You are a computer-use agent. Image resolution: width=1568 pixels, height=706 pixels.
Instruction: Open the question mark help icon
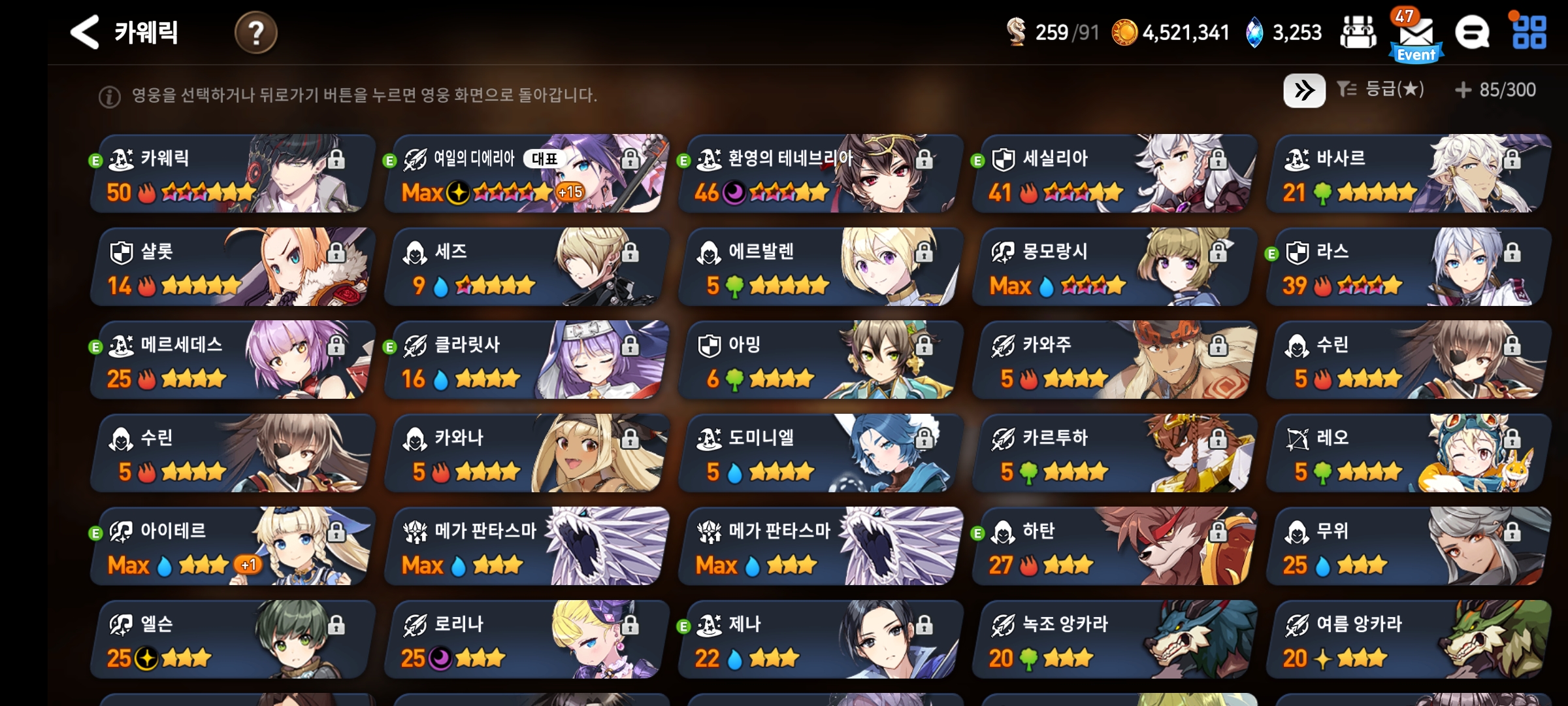click(256, 32)
